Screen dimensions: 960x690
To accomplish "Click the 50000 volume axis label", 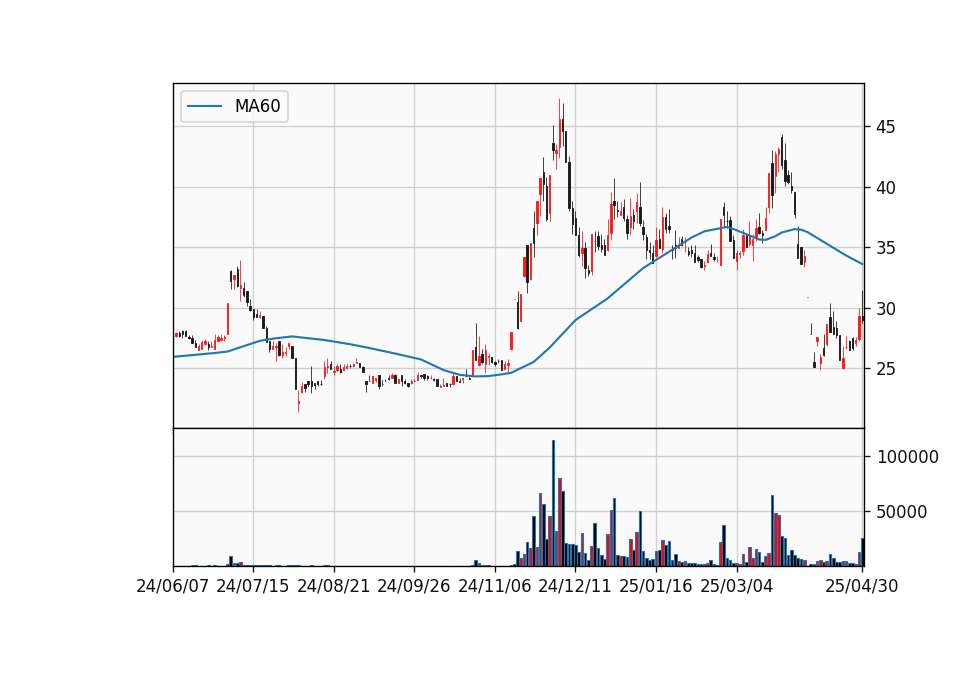I will (x=902, y=512).
